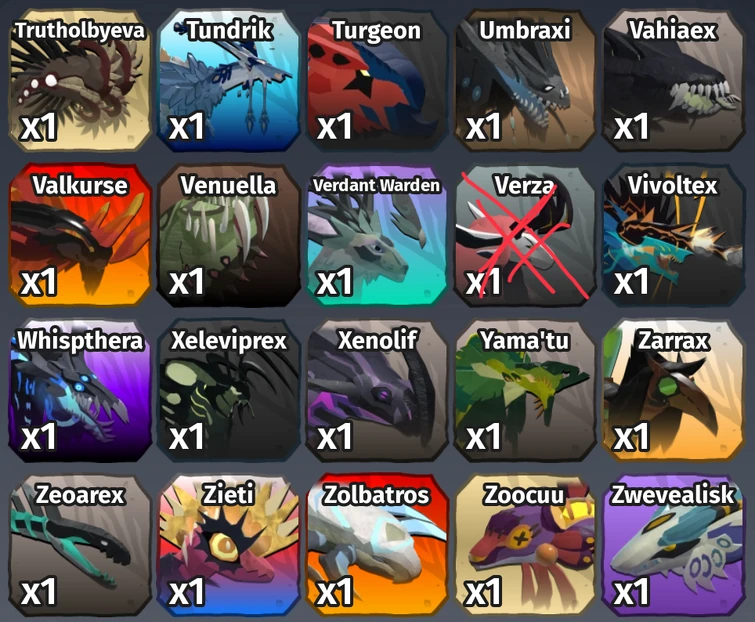Choose the Vivoltex creature card
The height and width of the screenshot is (622, 755).
[673, 235]
